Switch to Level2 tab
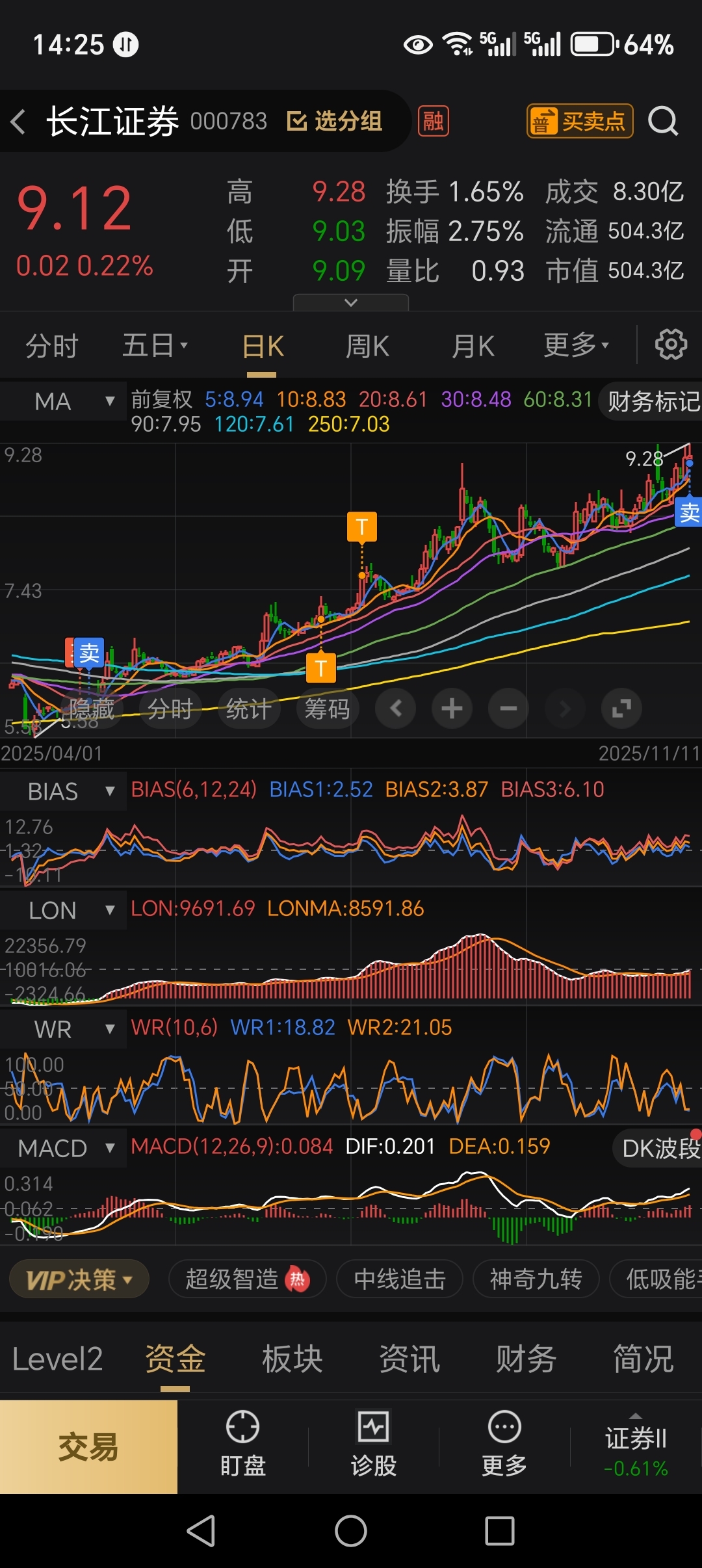The image size is (702, 1568). pyautogui.click(x=57, y=1359)
